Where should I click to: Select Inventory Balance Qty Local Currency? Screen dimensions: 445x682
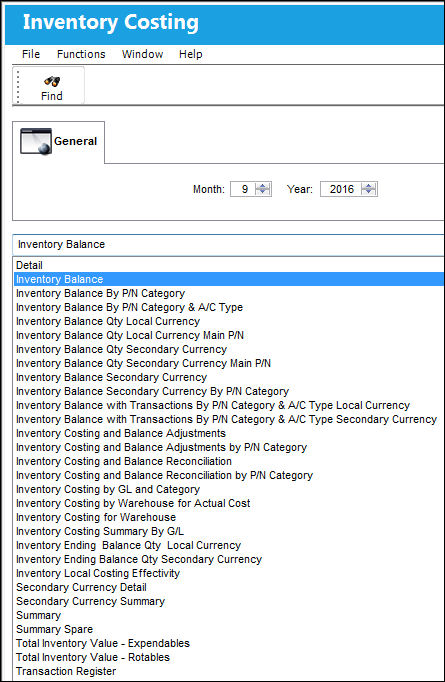click(x=229, y=321)
